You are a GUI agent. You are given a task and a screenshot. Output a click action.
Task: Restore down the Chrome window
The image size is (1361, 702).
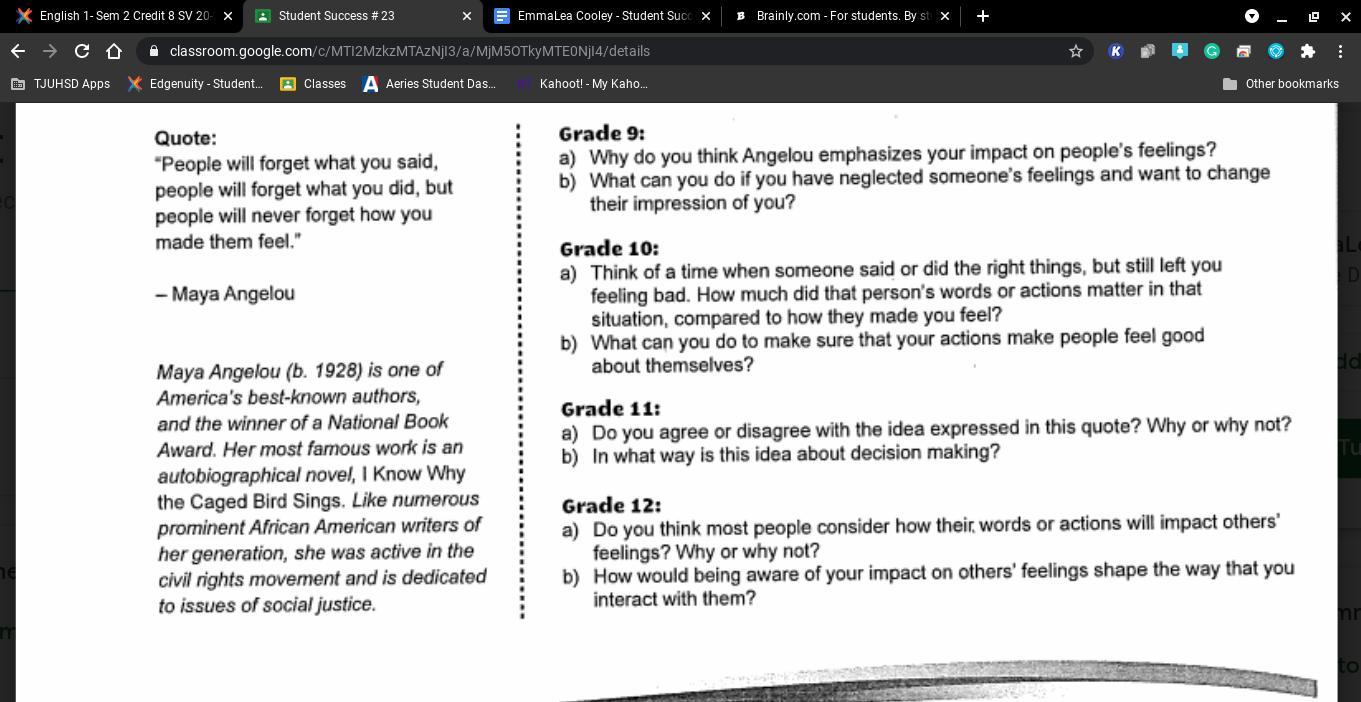tap(1314, 16)
